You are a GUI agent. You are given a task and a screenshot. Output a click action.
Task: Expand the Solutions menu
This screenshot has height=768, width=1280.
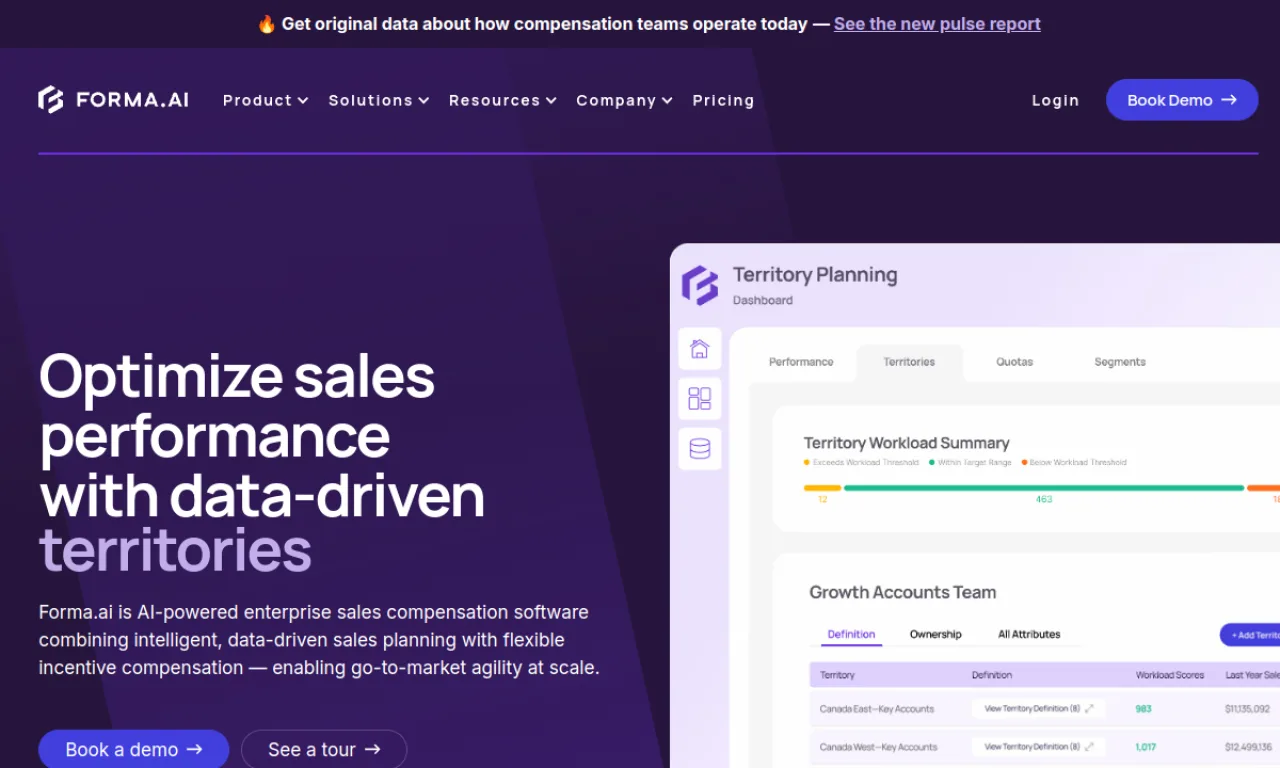[379, 100]
